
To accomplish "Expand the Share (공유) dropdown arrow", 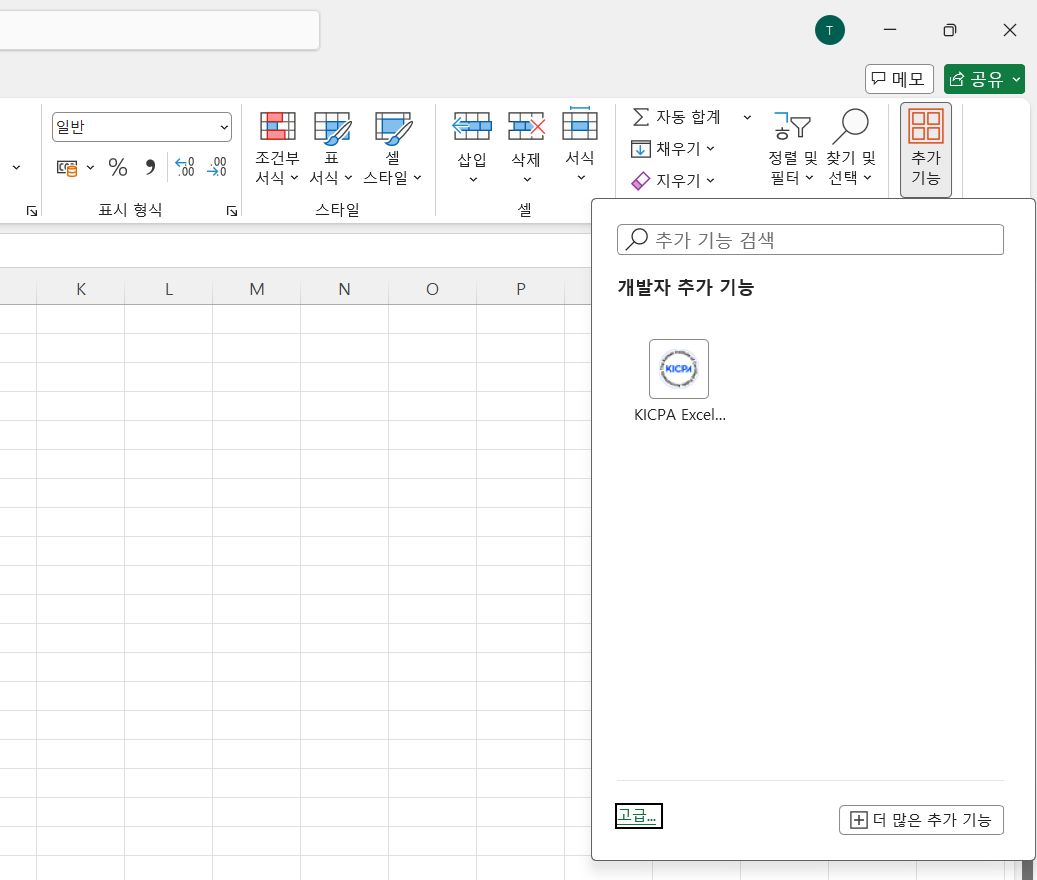I will pyautogui.click(x=1016, y=79).
